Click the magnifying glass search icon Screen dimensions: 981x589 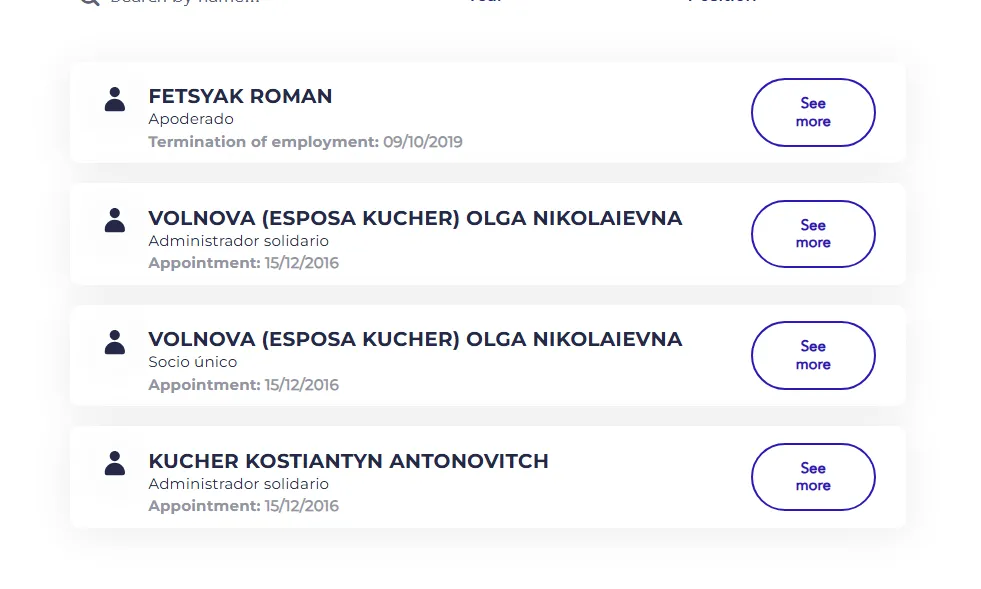tap(90, 2)
